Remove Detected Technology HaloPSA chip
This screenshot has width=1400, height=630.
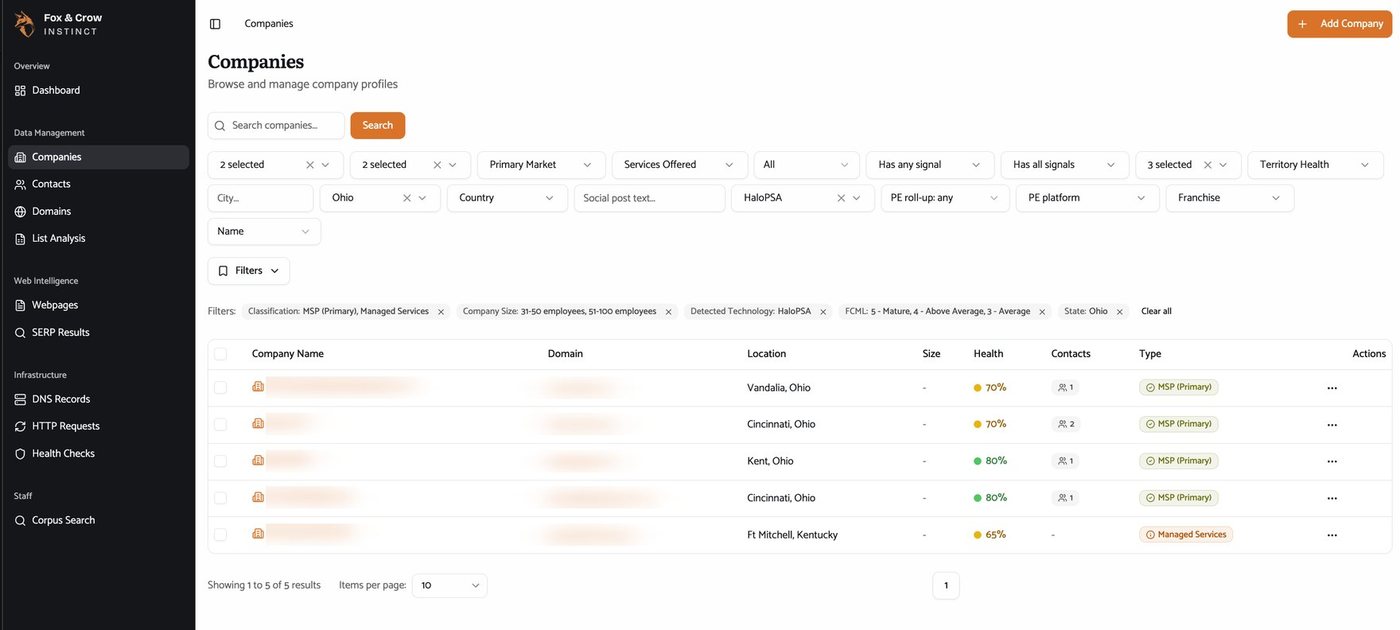823,312
